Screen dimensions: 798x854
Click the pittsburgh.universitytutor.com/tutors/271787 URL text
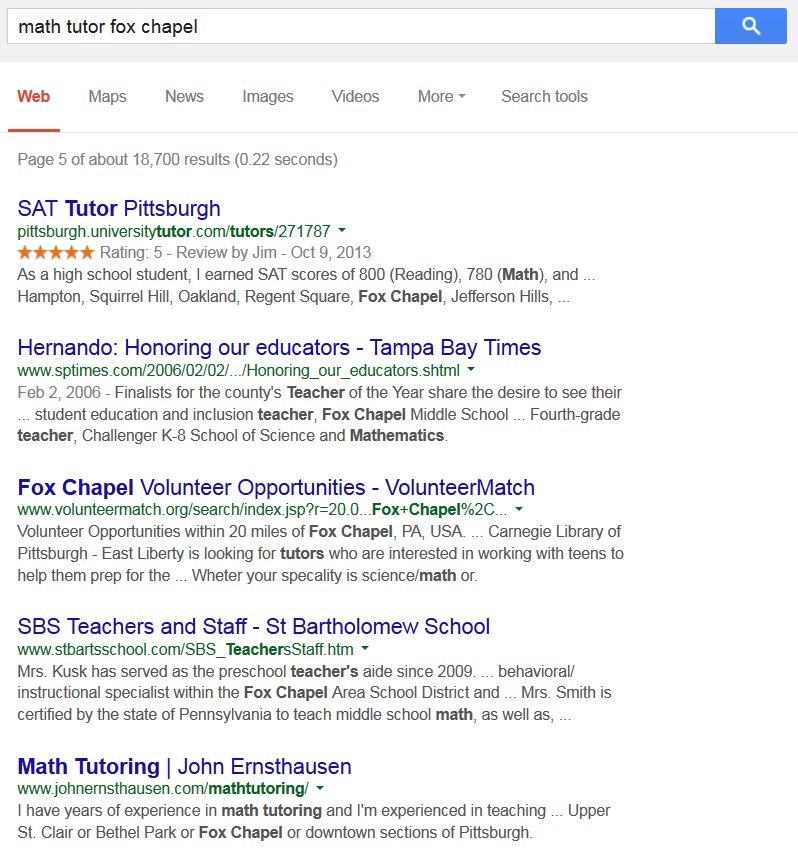tap(174, 231)
